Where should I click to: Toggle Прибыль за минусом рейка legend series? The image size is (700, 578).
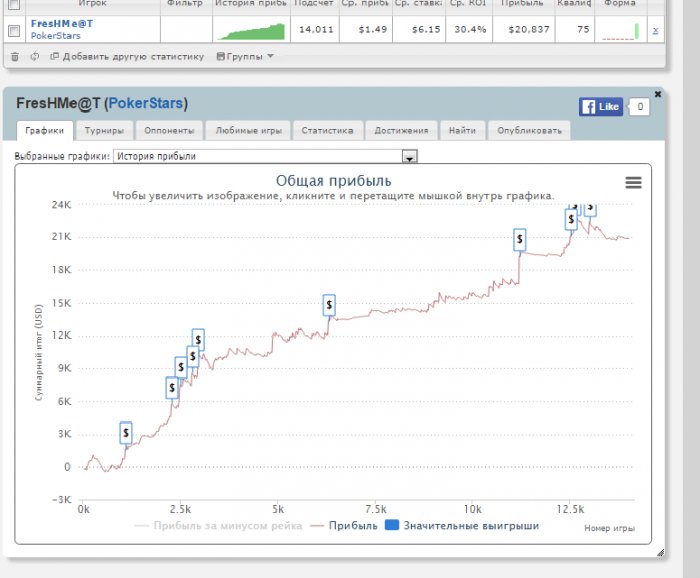click(x=218, y=526)
